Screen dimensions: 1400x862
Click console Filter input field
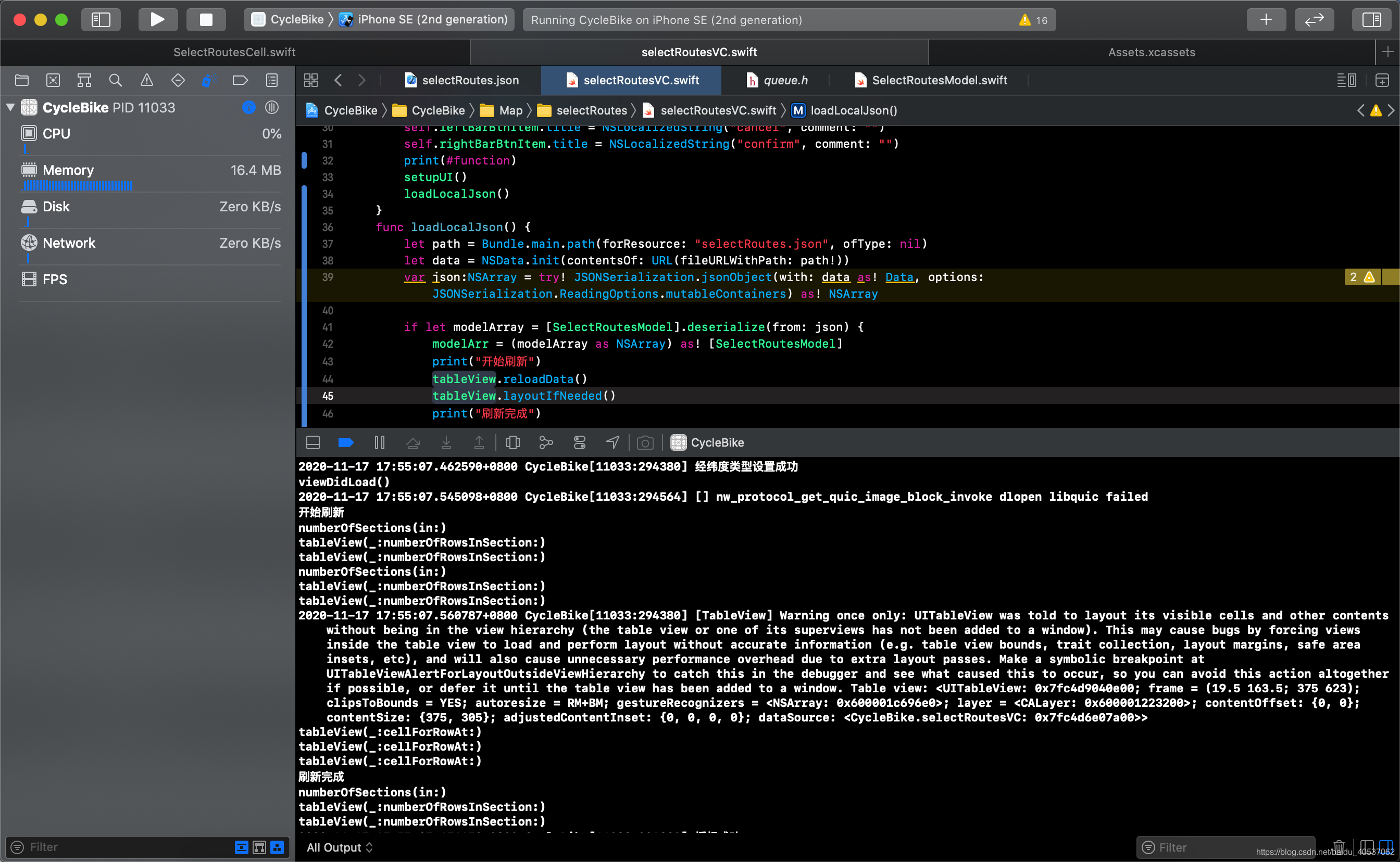point(1226,848)
